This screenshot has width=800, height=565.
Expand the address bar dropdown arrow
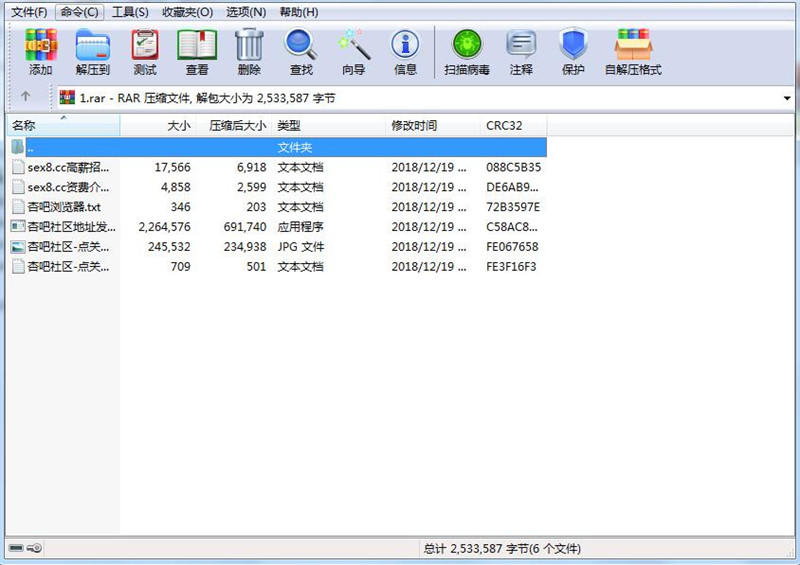787,98
